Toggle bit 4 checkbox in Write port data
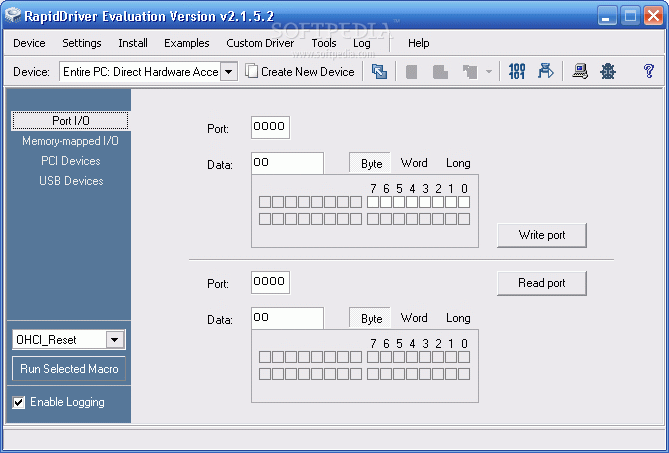669x453 pixels. coord(412,202)
